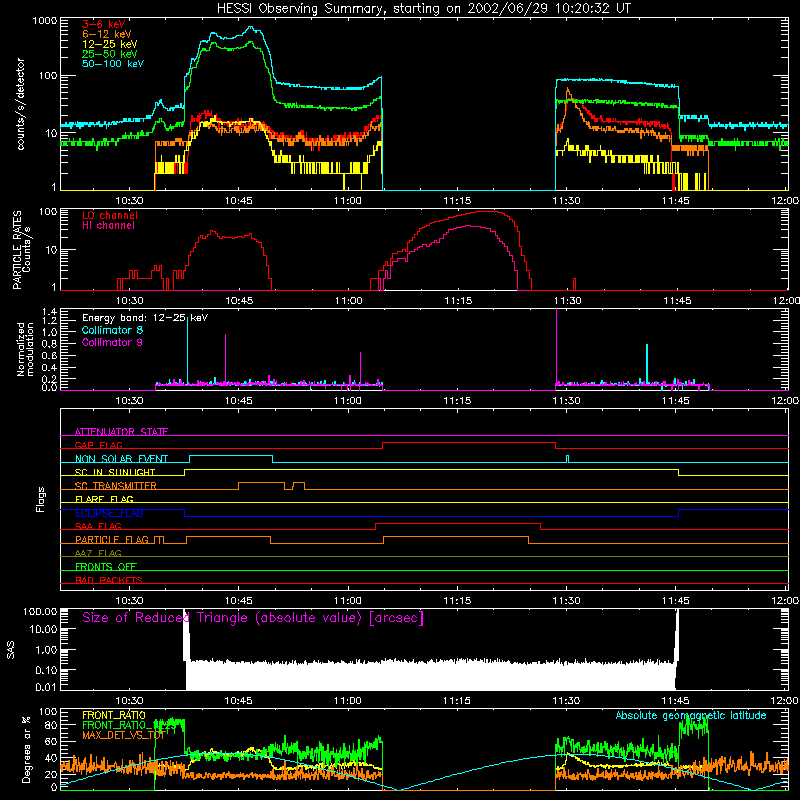
Task: Click the Energy band: 12-25 keV text
Action: [x=145, y=318]
